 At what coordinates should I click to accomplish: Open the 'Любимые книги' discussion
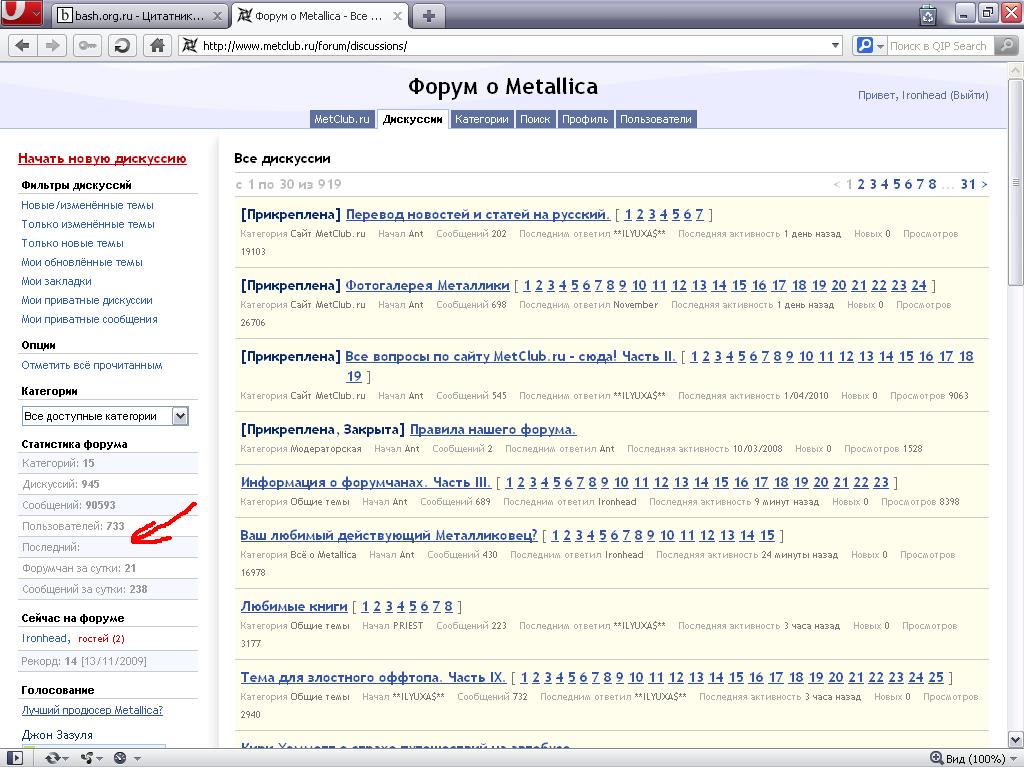pyautogui.click(x=294, y=606)
